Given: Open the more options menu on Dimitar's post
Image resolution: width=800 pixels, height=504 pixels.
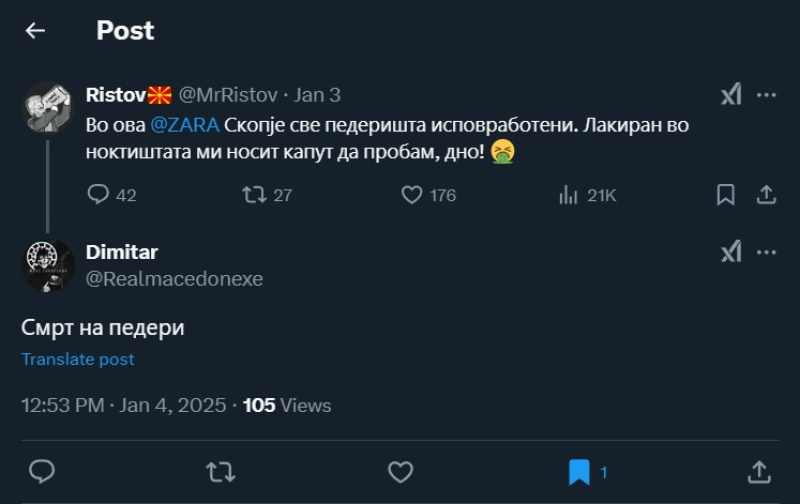Looking at the screenshot, I should click(766, 252).
